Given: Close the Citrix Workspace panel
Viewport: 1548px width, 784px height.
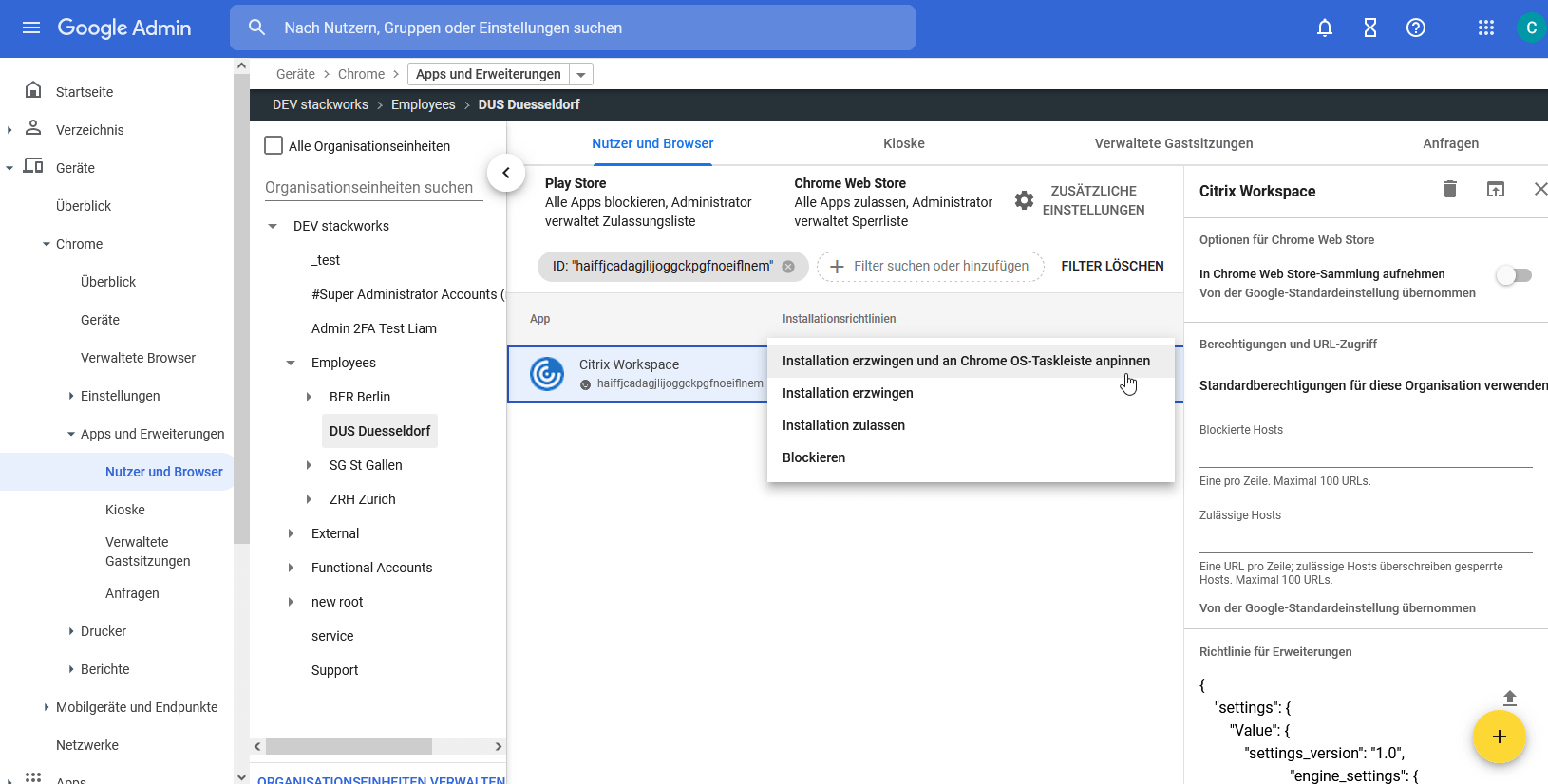Looking at the screenshot, I should point(1540,190).
